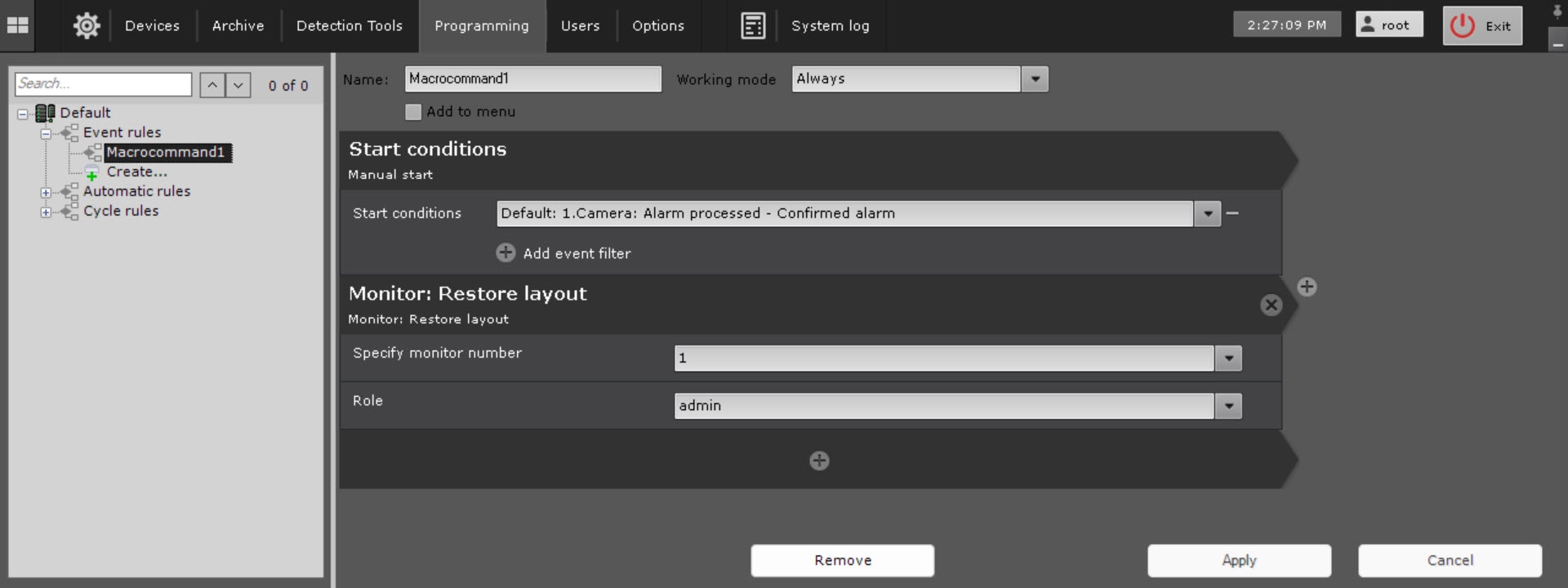Image resolution: width=1568 pixels, height=588 pixels.
Task: Click the Apply button
Action: point(1239,560)
